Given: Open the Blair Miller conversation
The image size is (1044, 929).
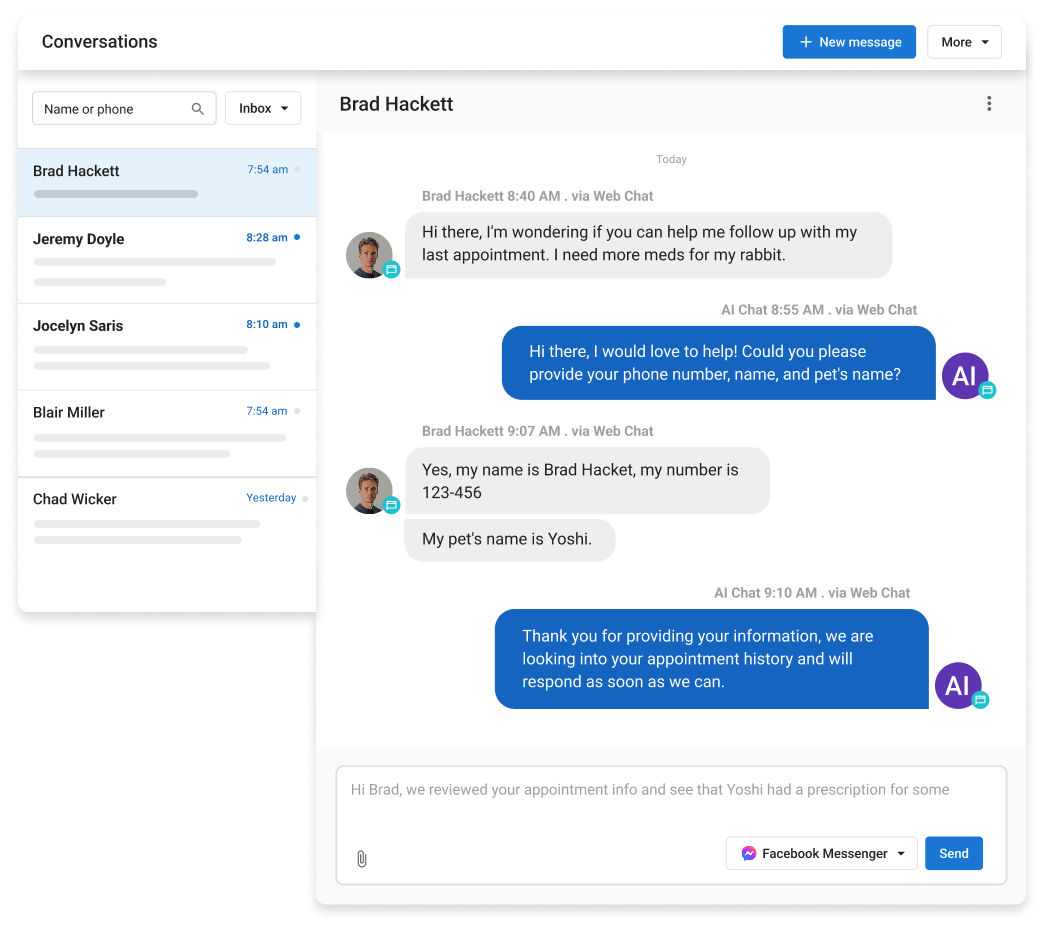Looking at the screenshot, I should pyautogui.click(x=167, y=434).
